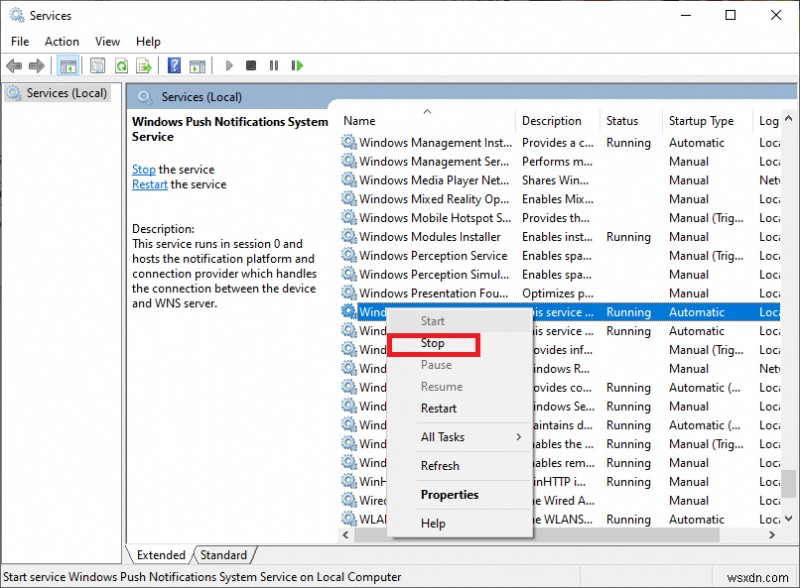Click the Back arrow in toolbar
The height and width of the screenshot is (588, 800).
pos(14,66)
